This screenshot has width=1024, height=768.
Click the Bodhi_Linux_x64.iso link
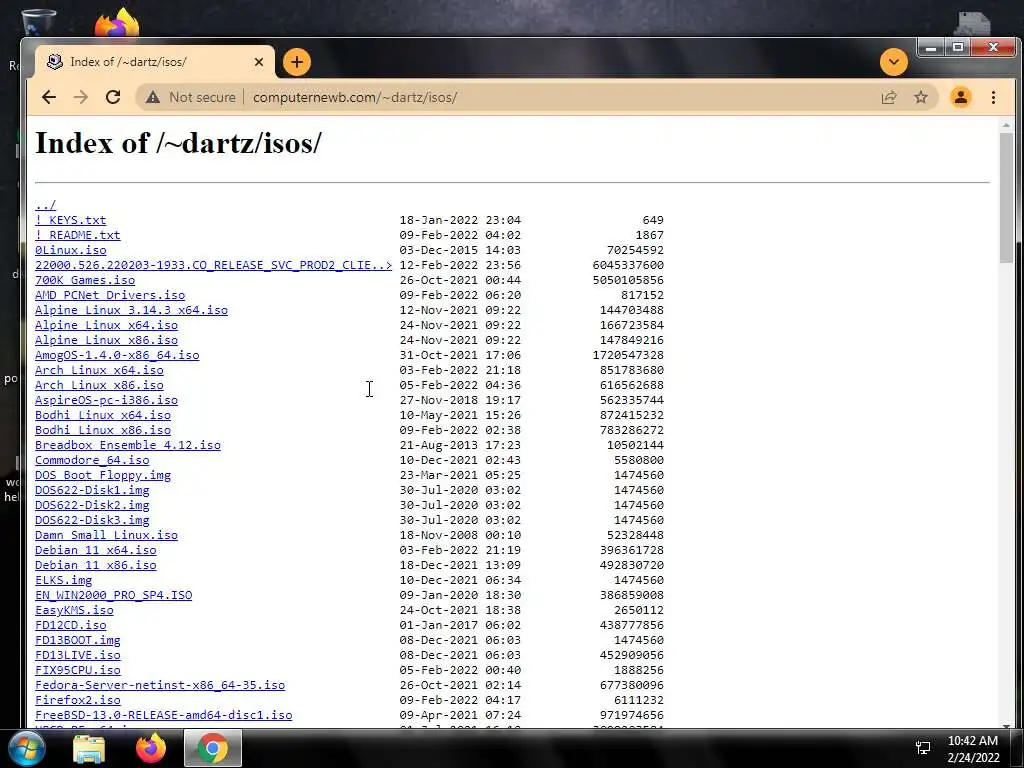click(103, 415)
